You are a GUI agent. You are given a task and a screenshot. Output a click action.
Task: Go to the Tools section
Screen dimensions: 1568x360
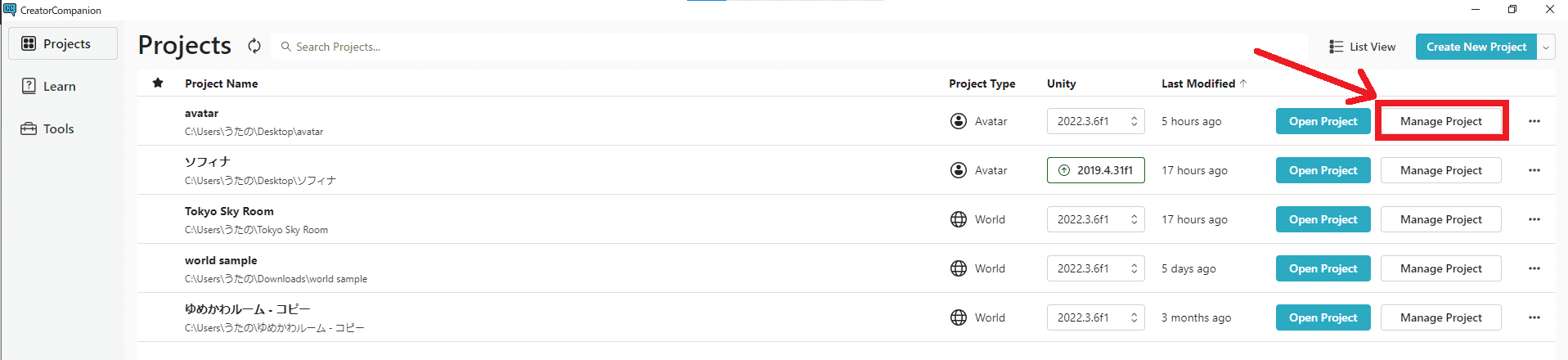coord(58,128)
